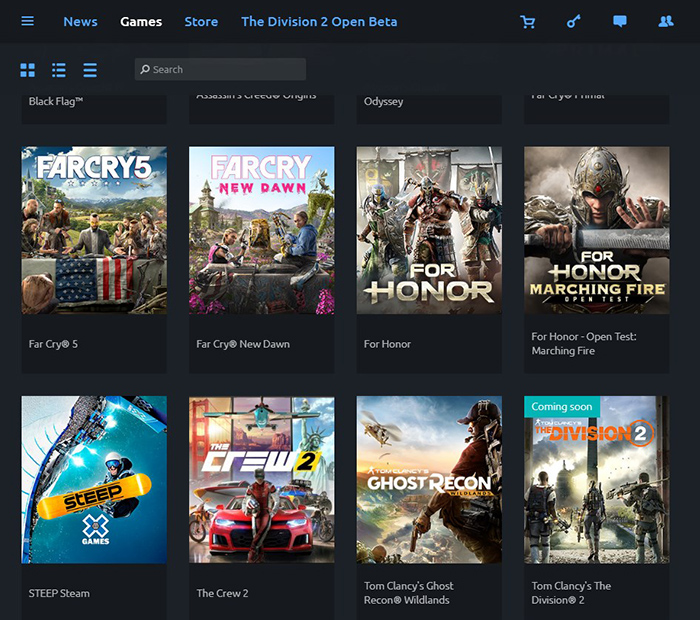Screen dimensions: 700x620
Task: Click 'For Honor - Open Test: Marching Fire'
Action: (x=584, y=344)
